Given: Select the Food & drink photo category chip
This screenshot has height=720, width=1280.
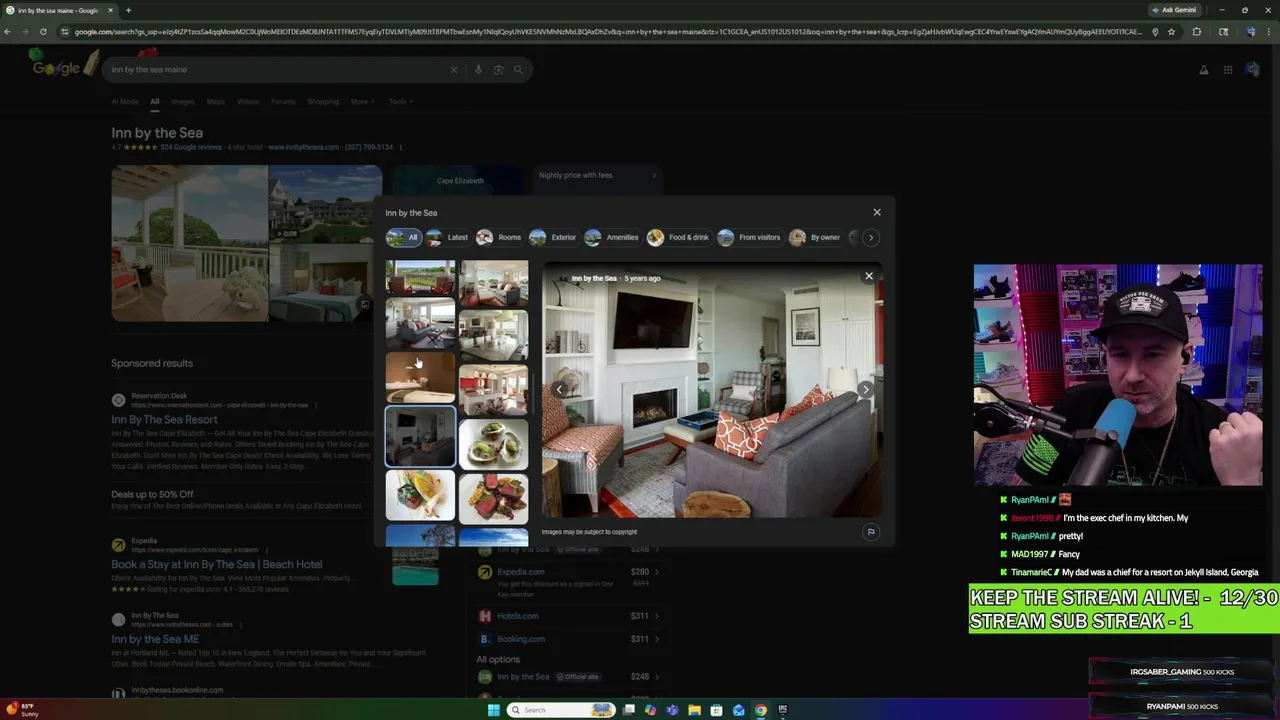Looking at the screenshot, I should (x=679, y=237).
